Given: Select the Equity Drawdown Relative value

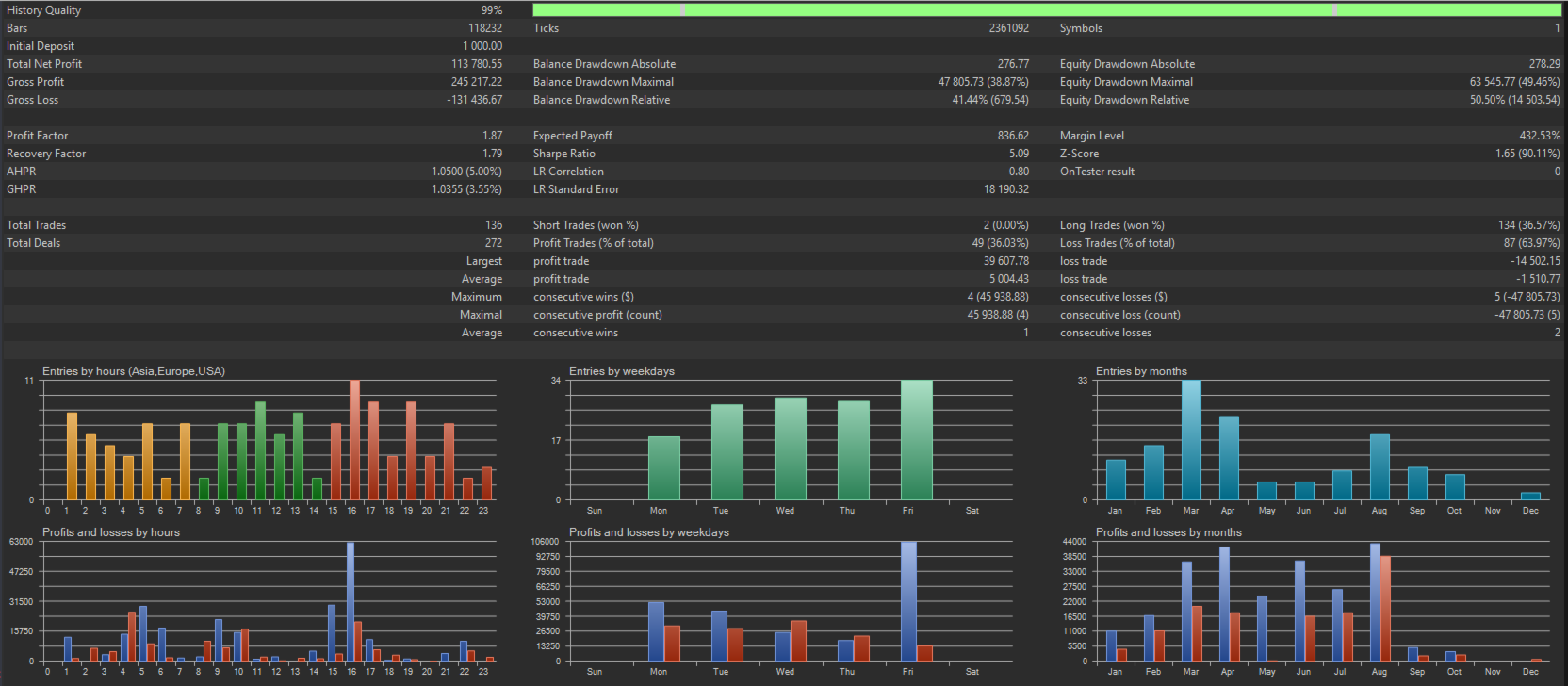Looking at the screenshot, I should coord(1515,100).
